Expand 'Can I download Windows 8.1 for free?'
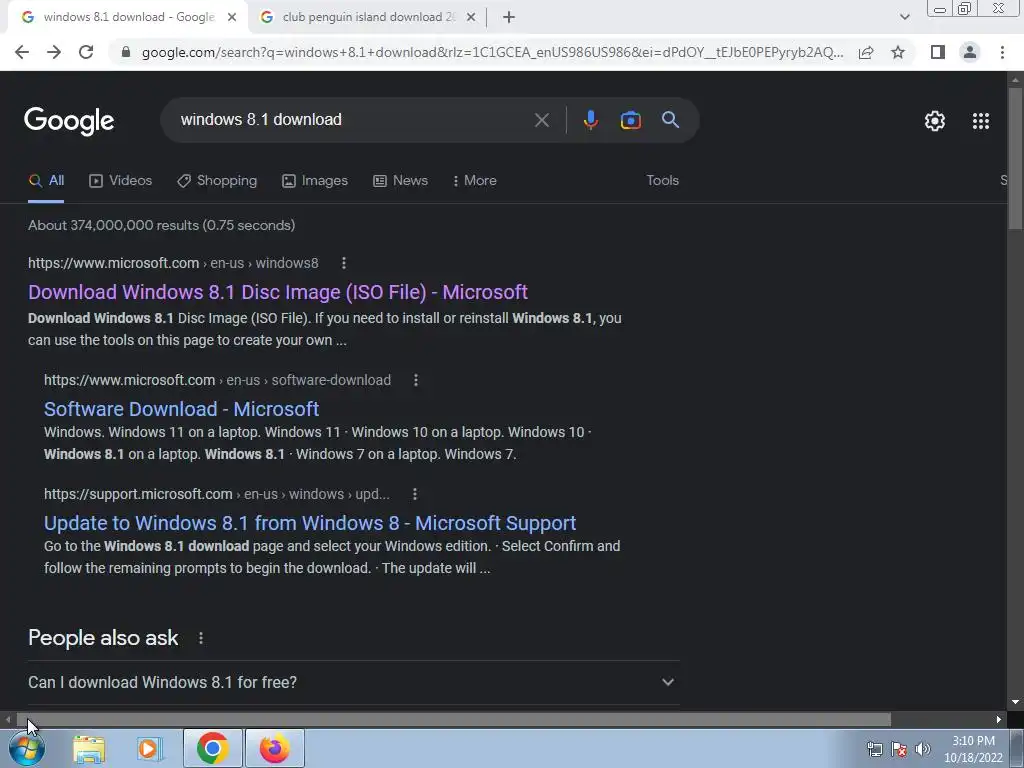 [353, 682]
